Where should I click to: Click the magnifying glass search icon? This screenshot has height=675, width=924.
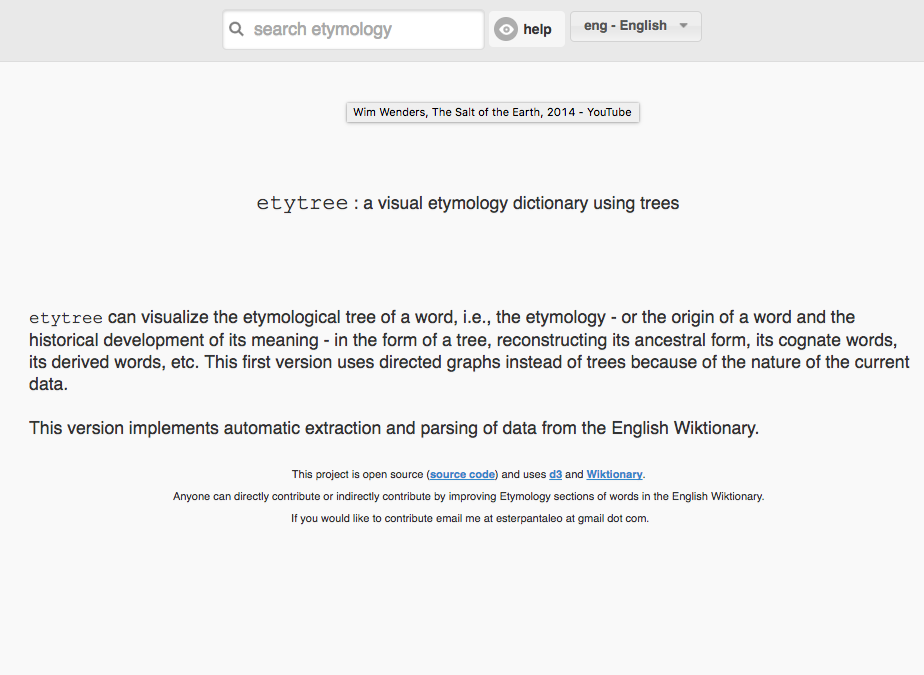237,30
